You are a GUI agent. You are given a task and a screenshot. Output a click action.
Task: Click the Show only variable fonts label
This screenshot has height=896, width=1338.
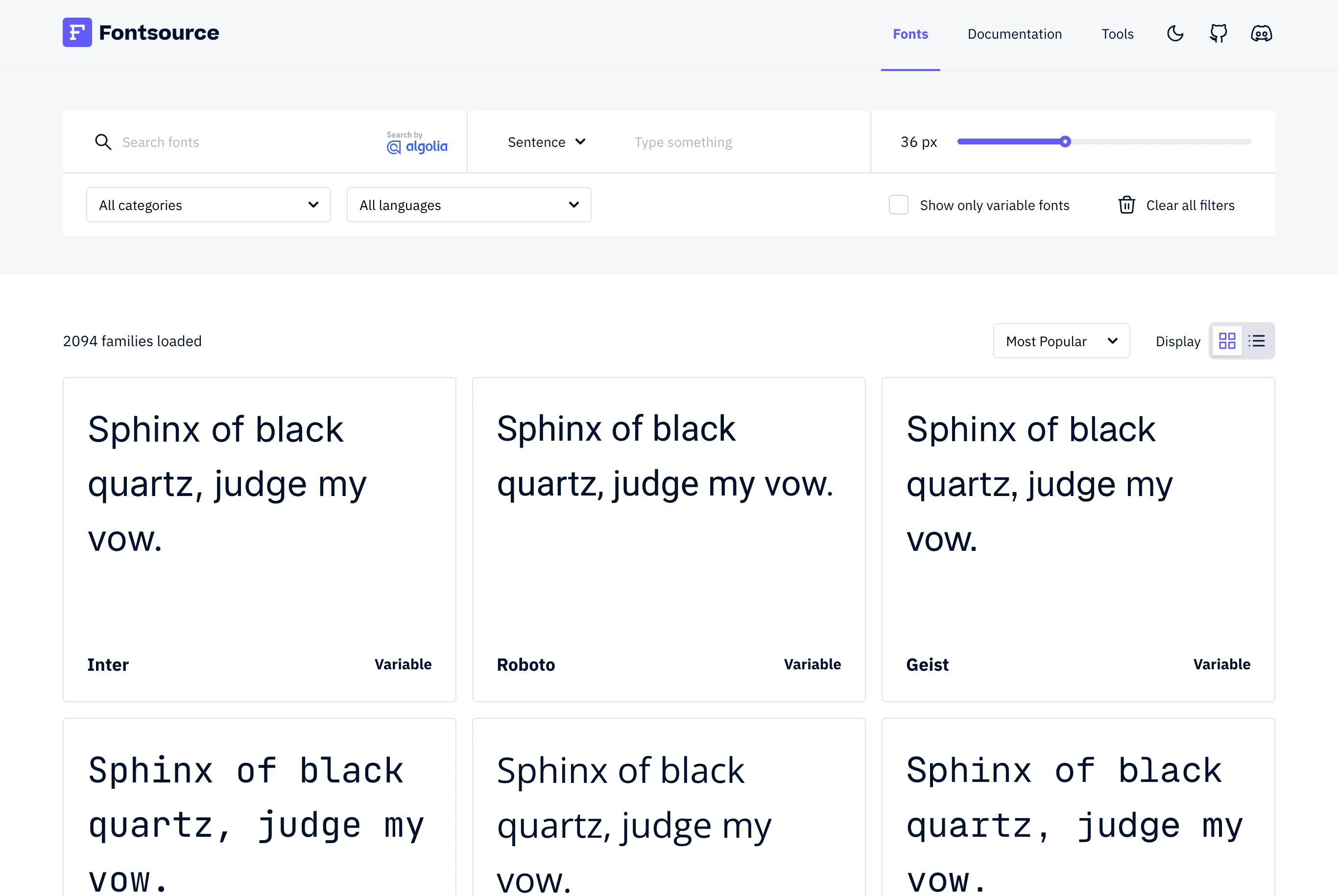pyautogui.click(x=995, y=205)
